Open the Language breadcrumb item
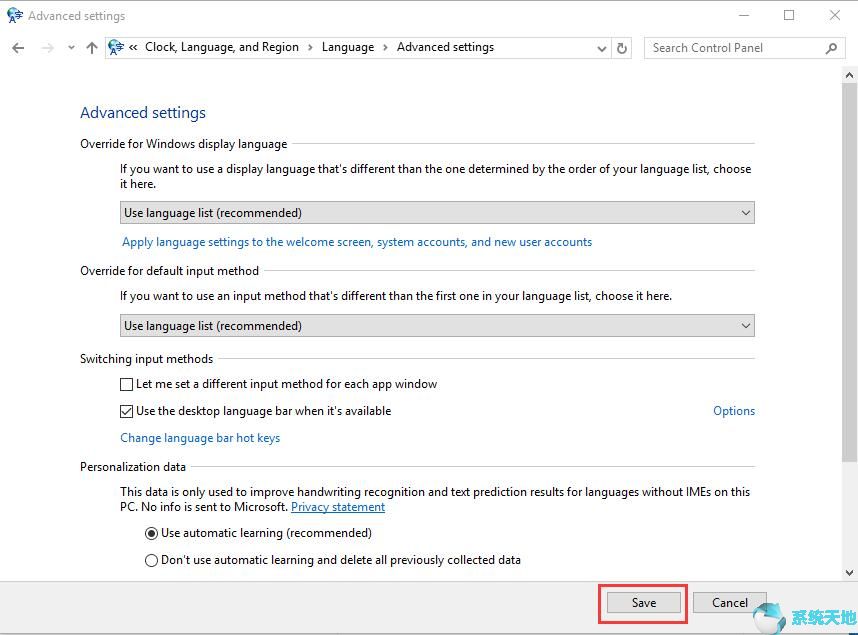858x635 pixels. [348, 47]
